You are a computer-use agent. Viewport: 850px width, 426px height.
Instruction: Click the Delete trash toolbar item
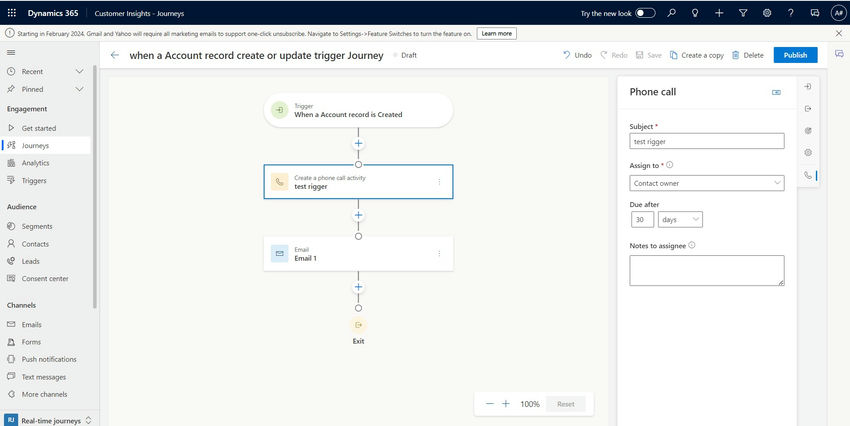(x=747, y=55)
